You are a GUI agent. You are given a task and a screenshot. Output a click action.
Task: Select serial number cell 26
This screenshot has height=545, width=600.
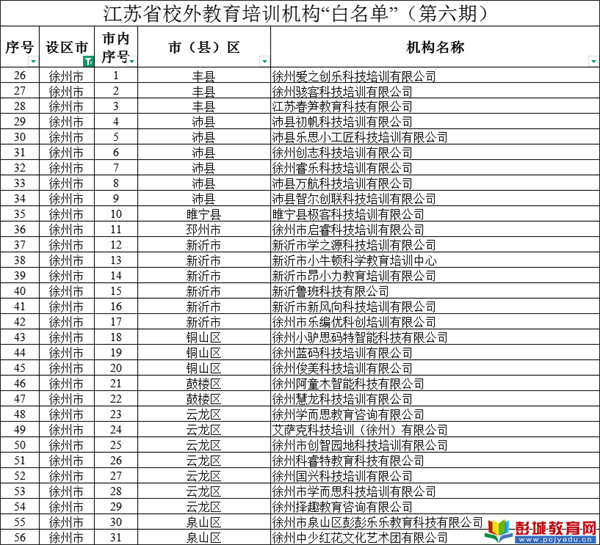coord(20,76)
